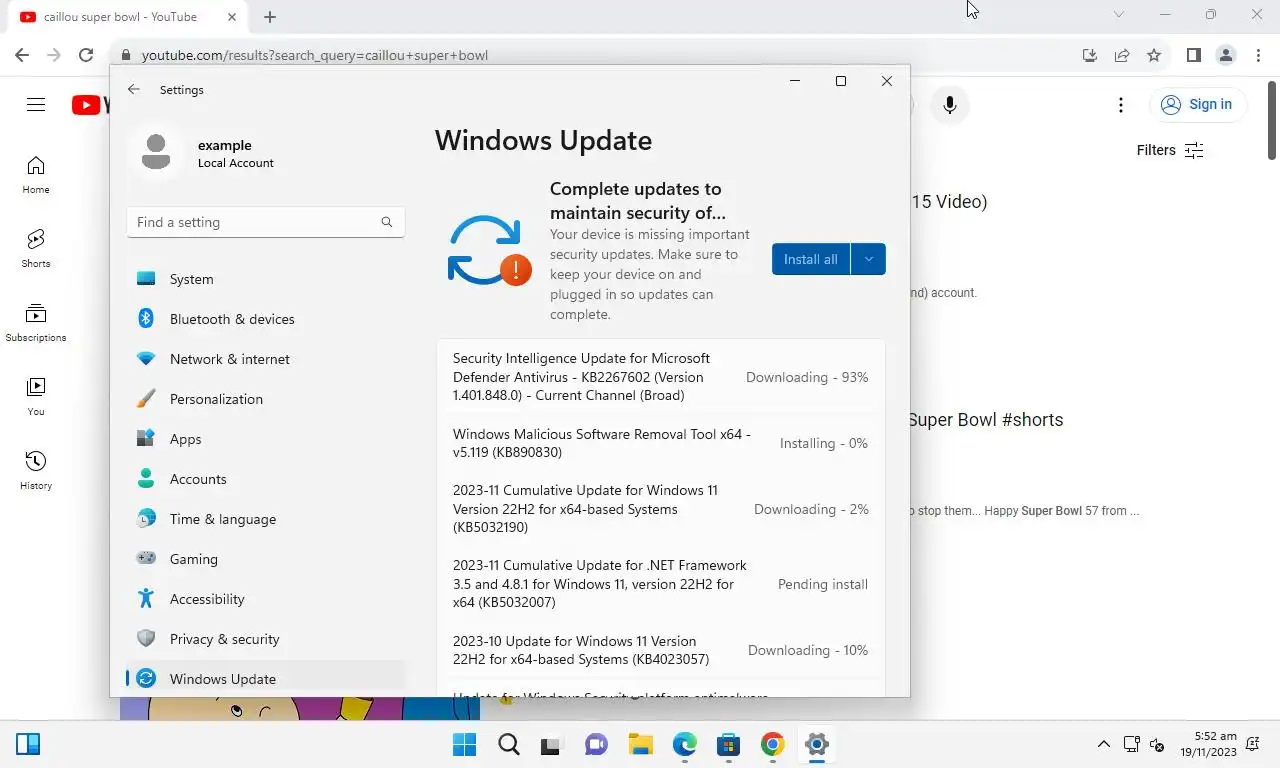Click the Find a setting search box
The width and height of the screenshot is (1280, 768).
pyautogui.click(x=265, y=222)
